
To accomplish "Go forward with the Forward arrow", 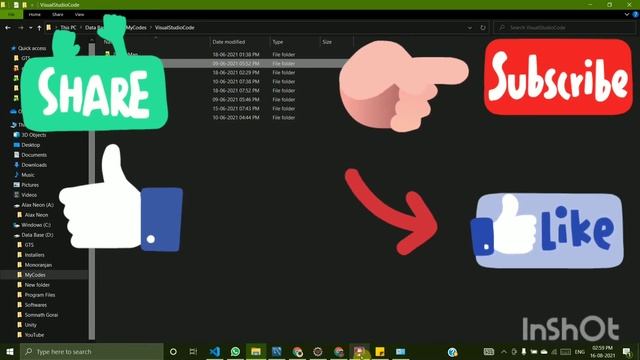I will pyautogui.click(x=20, y=28).
